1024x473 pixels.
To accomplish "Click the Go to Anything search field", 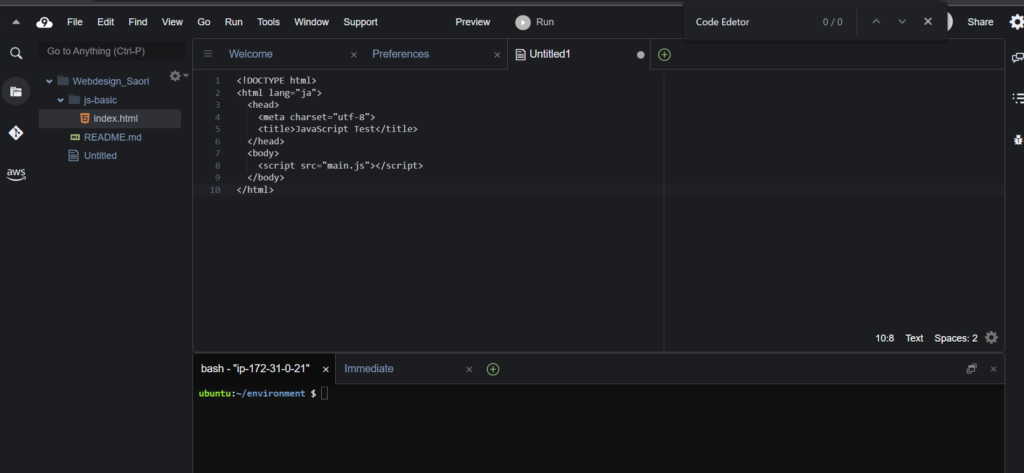I will click(x=112, y=51).
